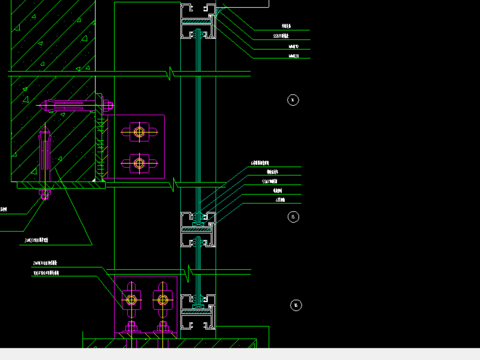480x360 pixels.
Task: Select the hatched concrete block at top left
Action: [53, 35]
